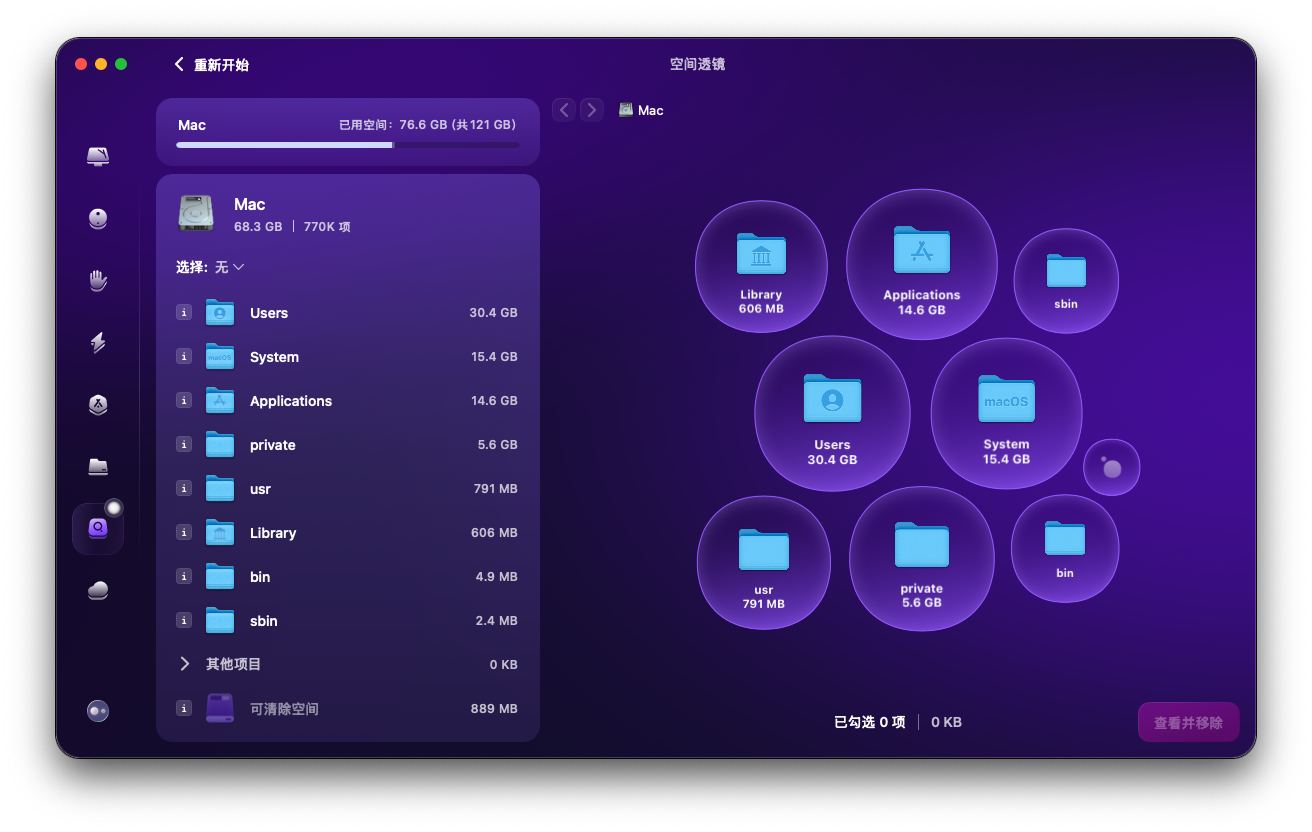Click the Mac disk usage progress bar
This screenshot has width=1312, height=832.
pyautogui.click(x=347, y=145)
